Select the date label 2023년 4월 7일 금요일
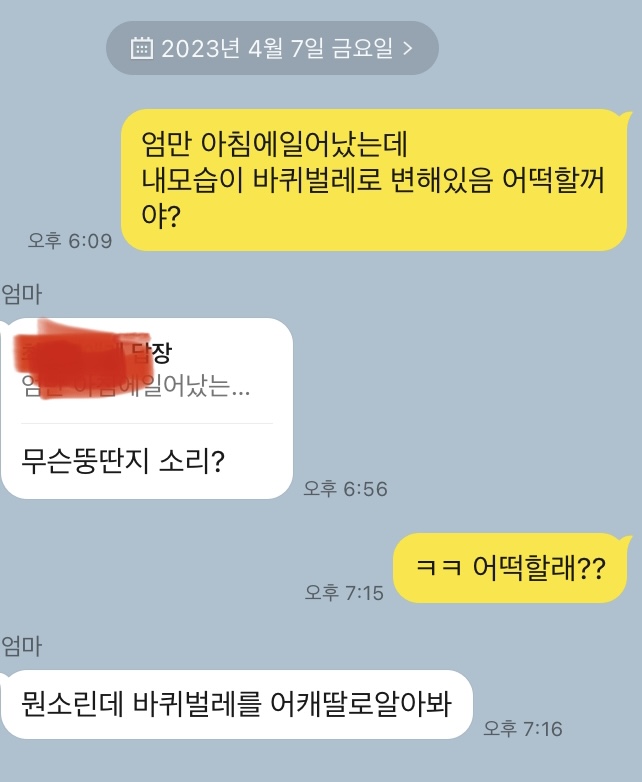The image size is (642, 782). (277, 48)
